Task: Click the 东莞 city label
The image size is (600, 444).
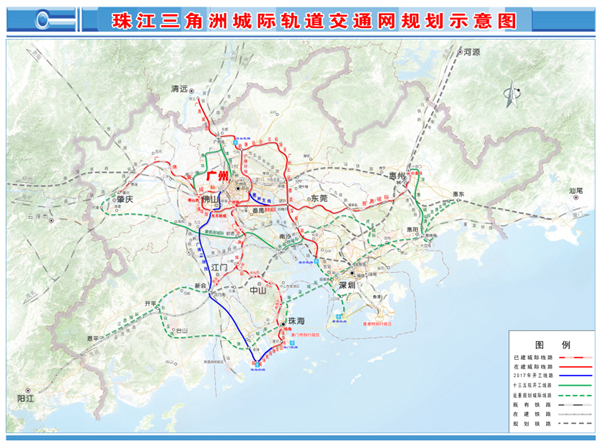Action: click(x=318, y=199)
